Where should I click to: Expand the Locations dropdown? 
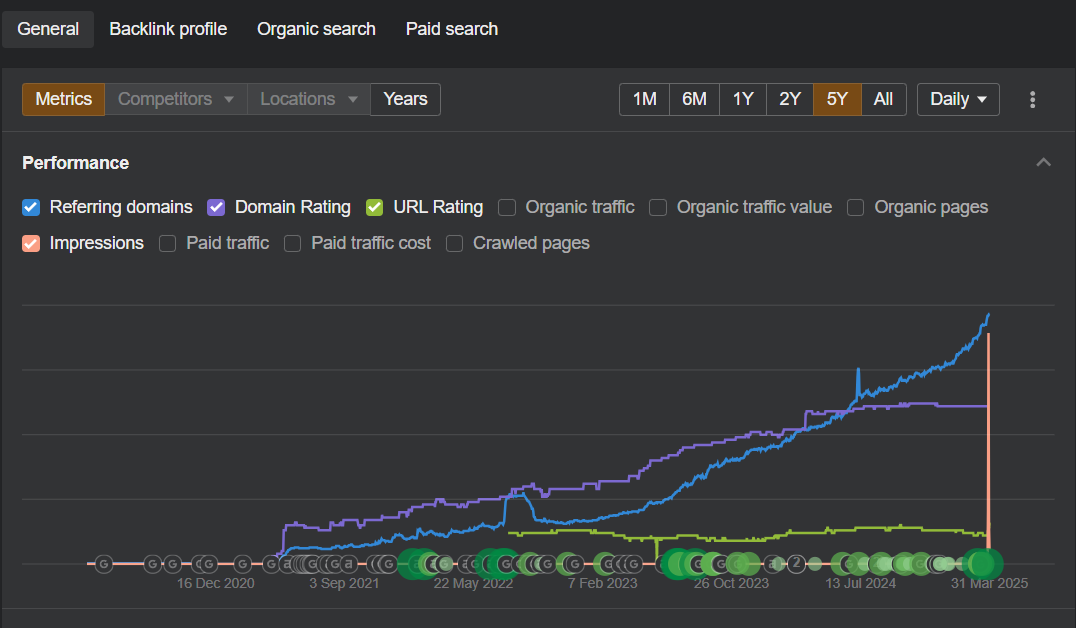309,100
